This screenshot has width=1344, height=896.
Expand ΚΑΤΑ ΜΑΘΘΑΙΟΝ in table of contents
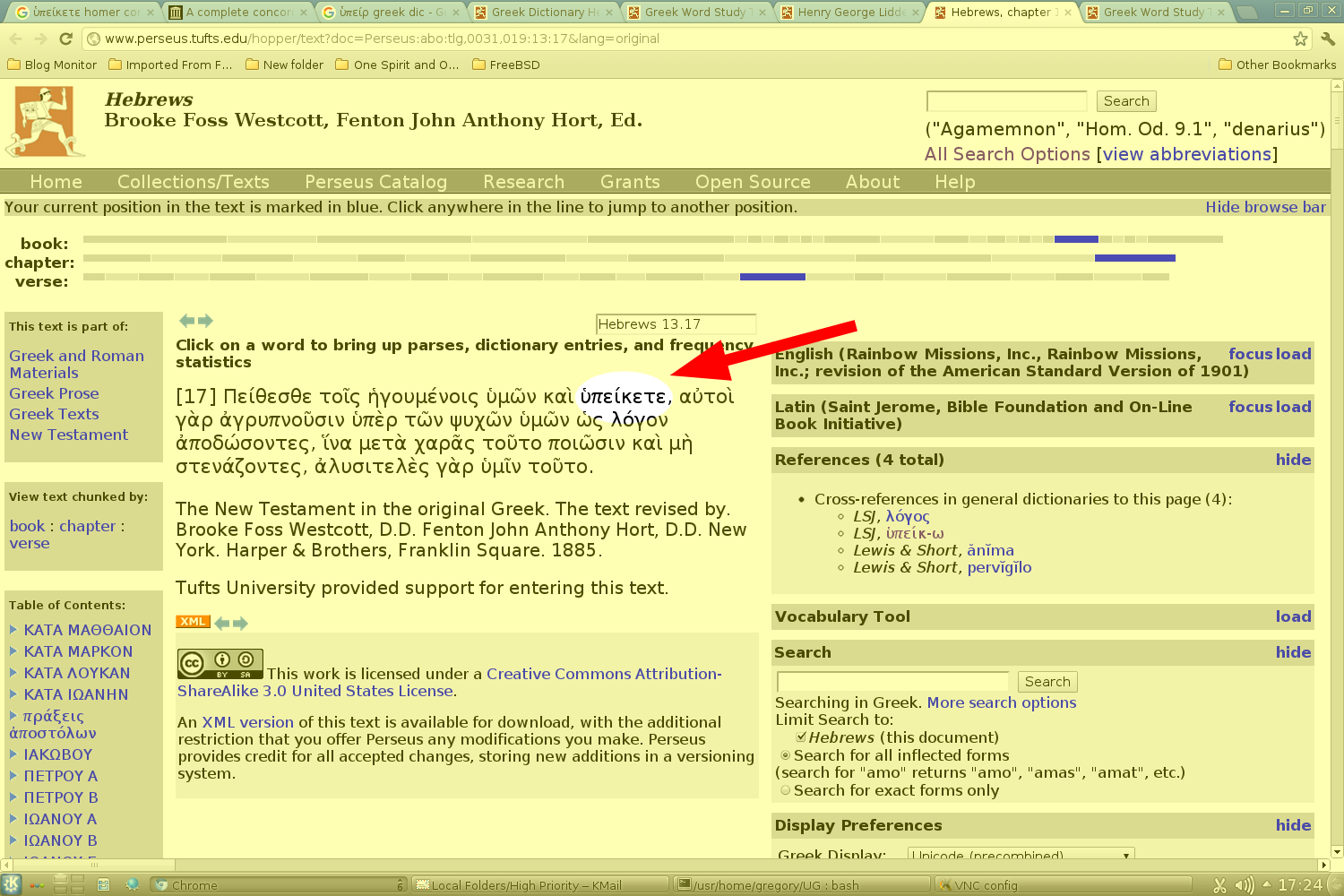[x=13, y=629]
